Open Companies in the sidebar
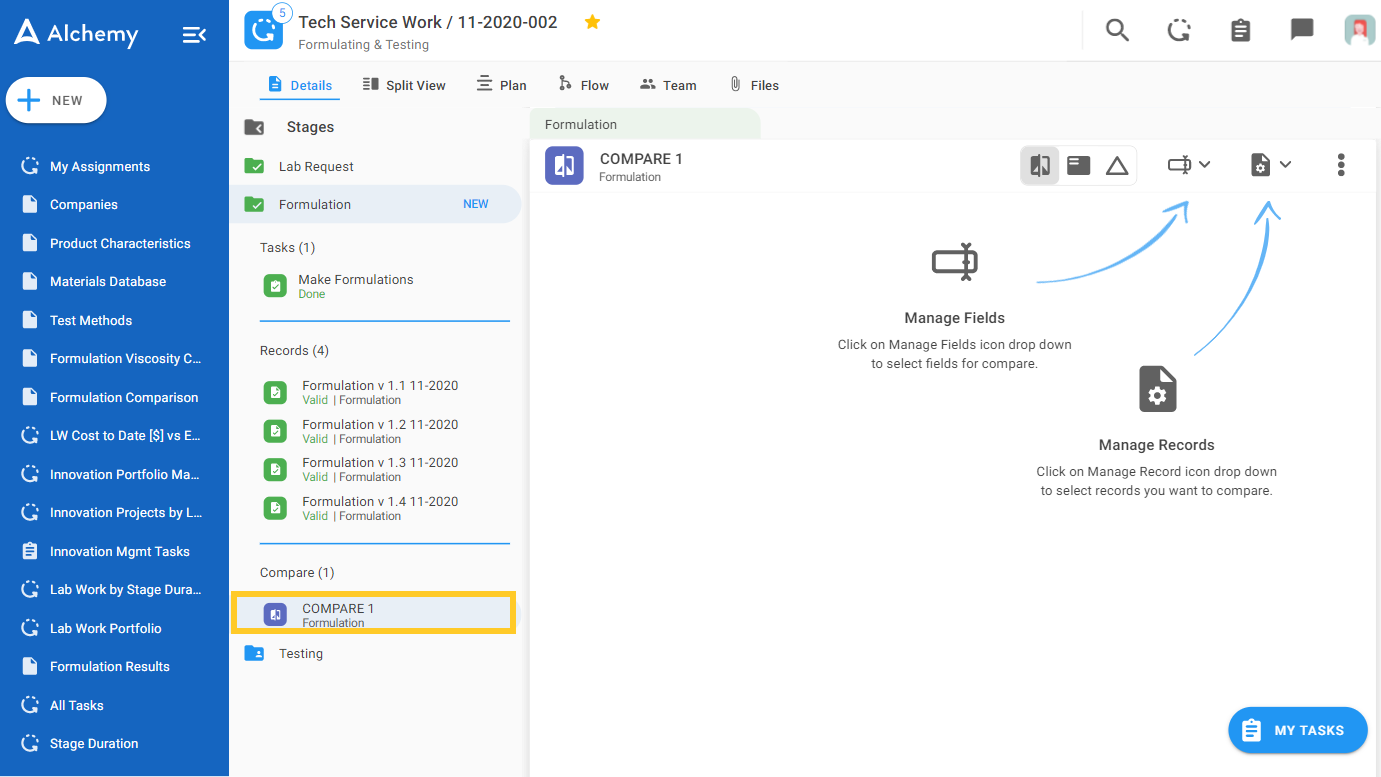1381x777 pixels. tap(84, 205)
